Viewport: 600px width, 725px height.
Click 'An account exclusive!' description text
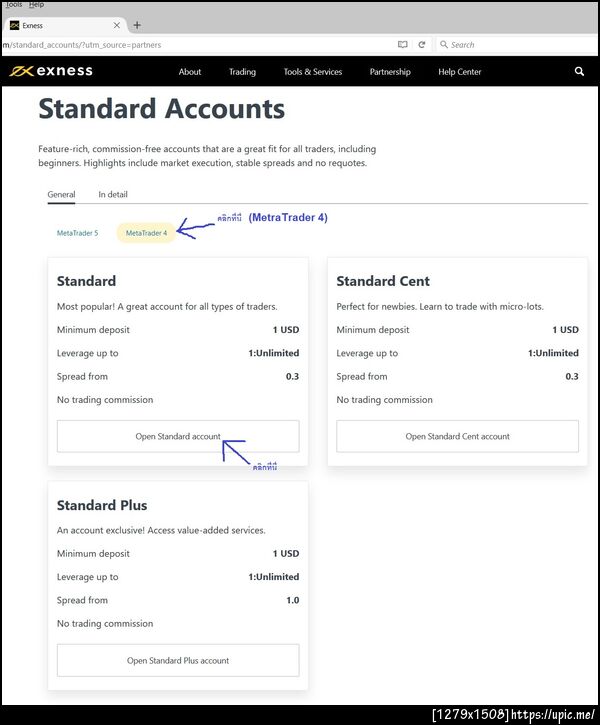(161, 530)
